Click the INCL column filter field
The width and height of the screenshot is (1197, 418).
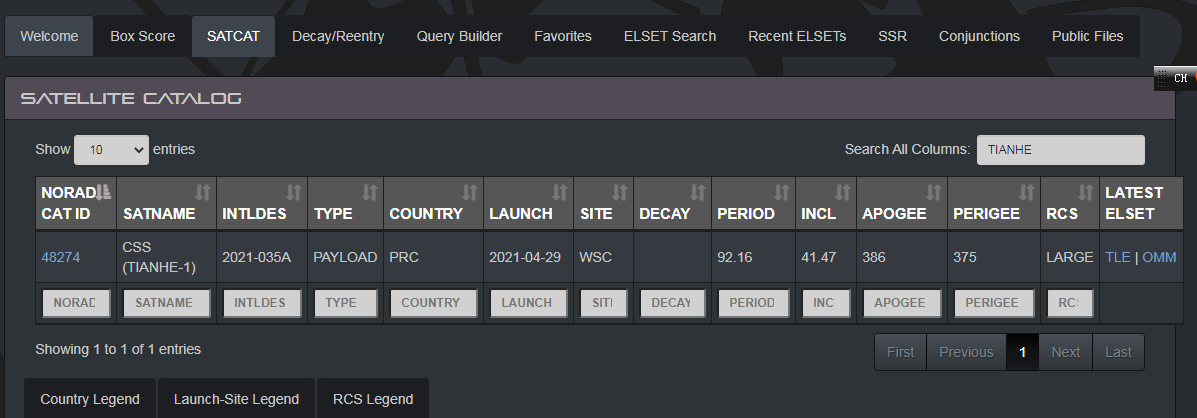click(x=826, y=303)
